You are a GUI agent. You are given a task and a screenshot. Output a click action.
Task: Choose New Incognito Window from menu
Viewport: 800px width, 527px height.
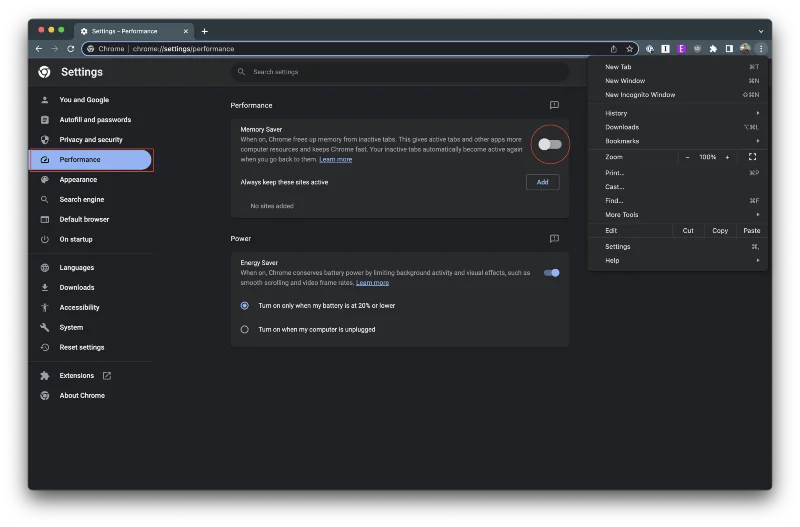[x=640, y=95]
